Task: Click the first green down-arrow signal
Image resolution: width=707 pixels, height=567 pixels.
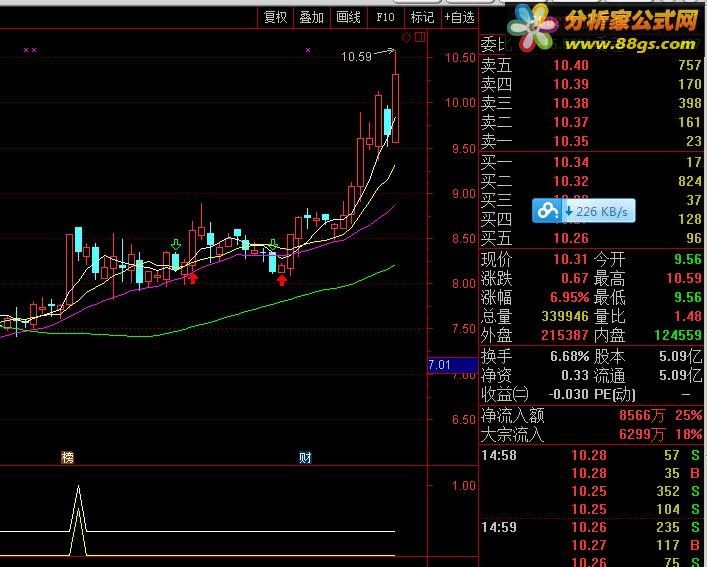Action: click(175, 245)
